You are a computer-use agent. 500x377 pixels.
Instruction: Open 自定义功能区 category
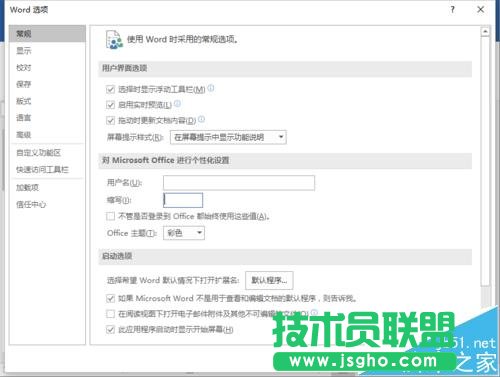point(47,153)
